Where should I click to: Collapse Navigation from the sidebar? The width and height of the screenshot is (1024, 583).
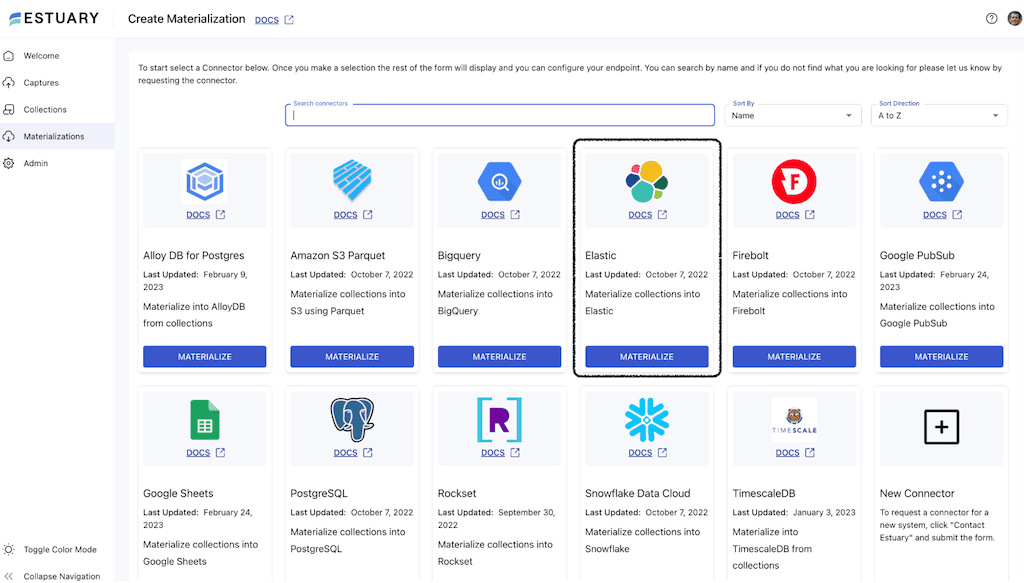click(63, 576)
